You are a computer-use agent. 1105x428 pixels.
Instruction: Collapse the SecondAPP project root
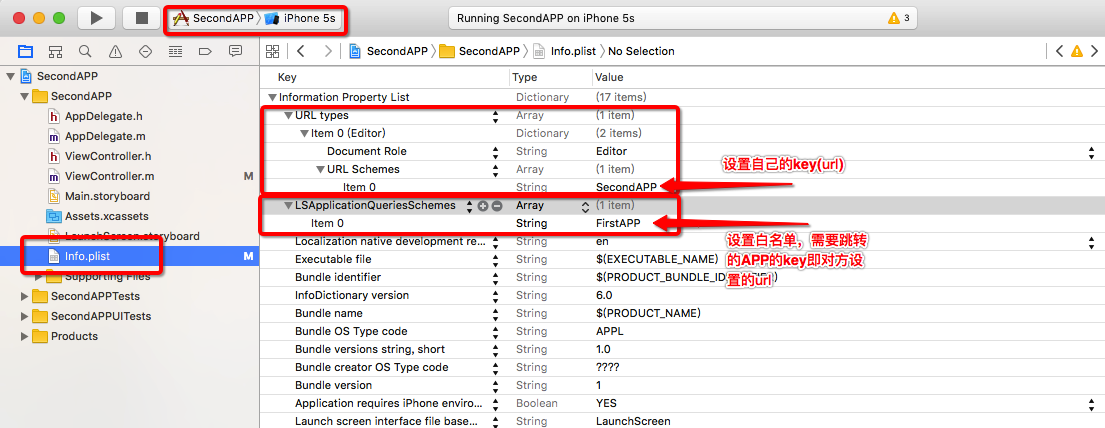pyautogui.click(x=10, y=76)
